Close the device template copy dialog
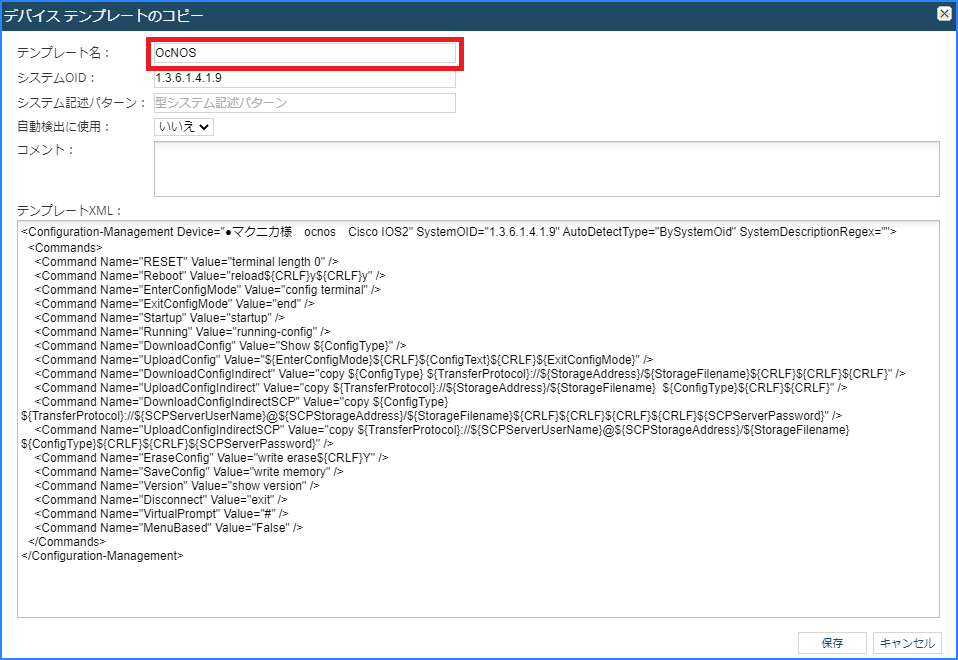Viewport: 958px width, 660px height. pyautogui.click(x=944, y=13)
